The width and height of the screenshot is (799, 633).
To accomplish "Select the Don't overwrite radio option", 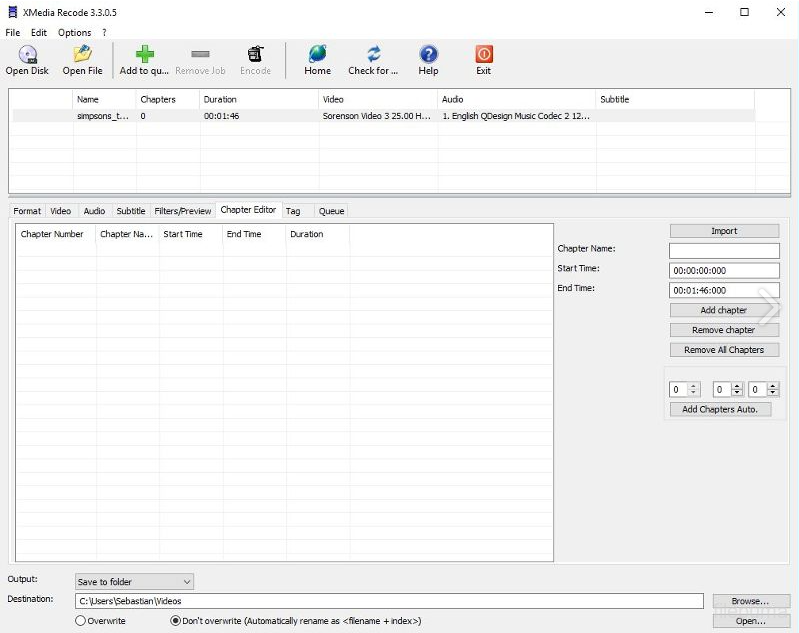I will click(175, 621).
